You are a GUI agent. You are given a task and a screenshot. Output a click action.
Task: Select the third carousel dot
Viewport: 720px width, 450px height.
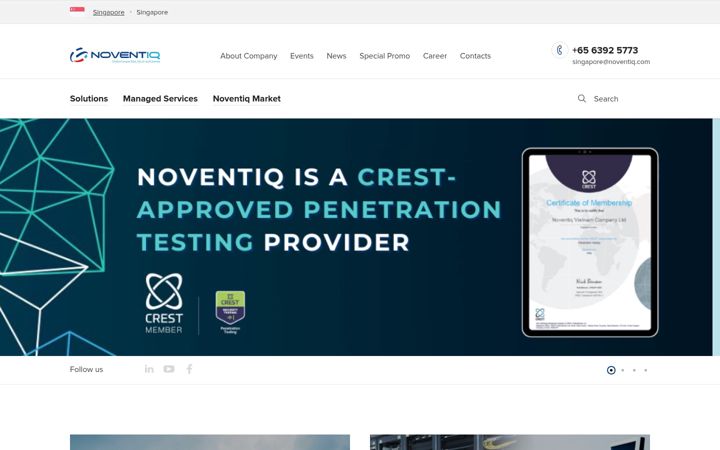click(634, 370)
